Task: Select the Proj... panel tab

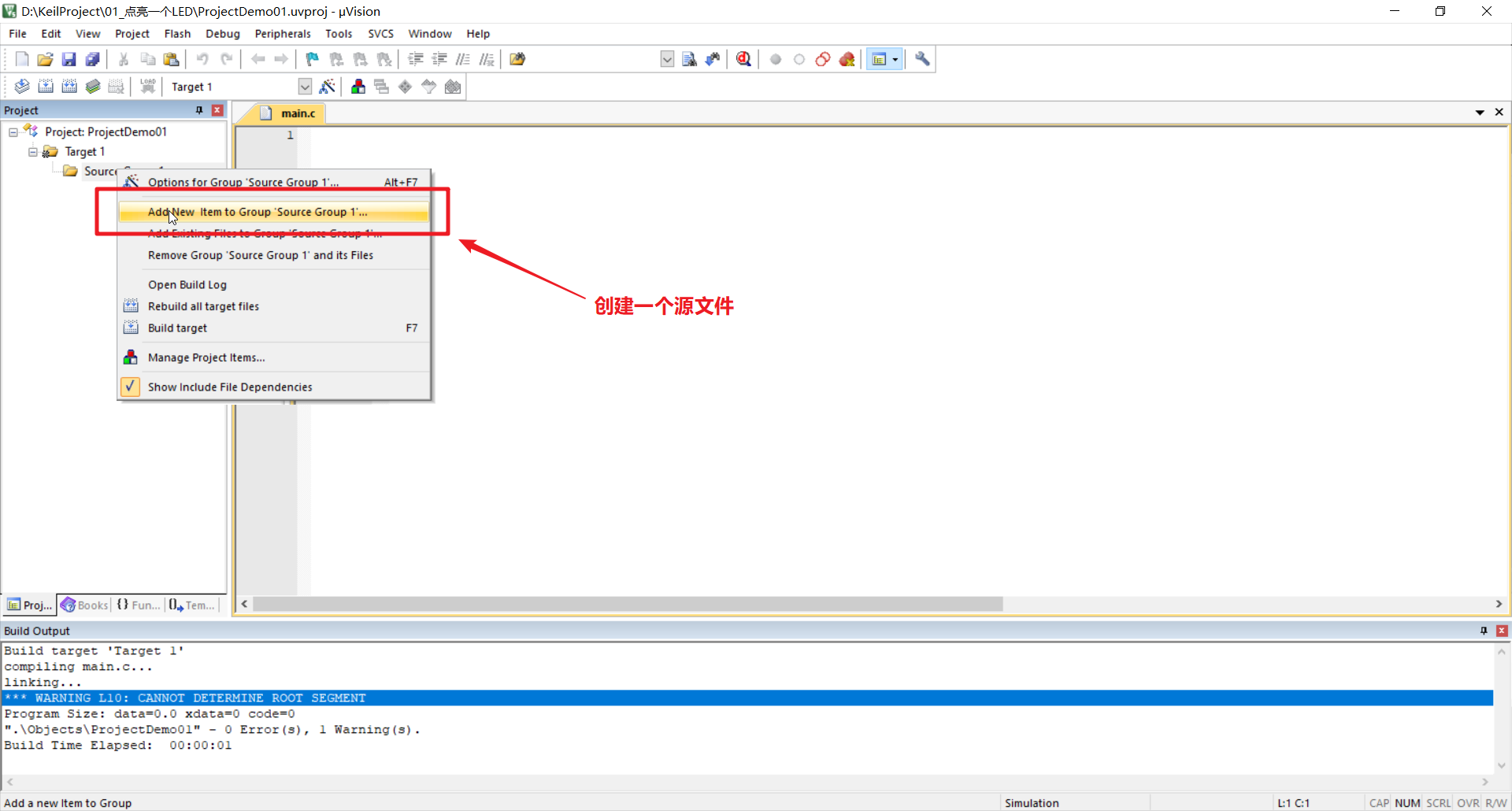Action: (29, 605)
